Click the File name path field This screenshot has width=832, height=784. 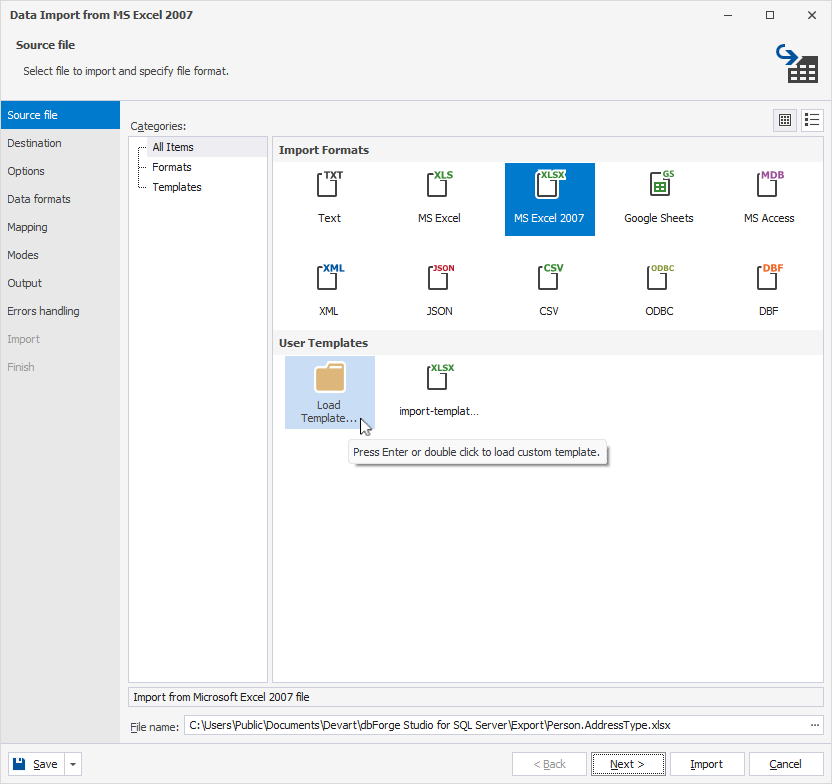(496, 725)
